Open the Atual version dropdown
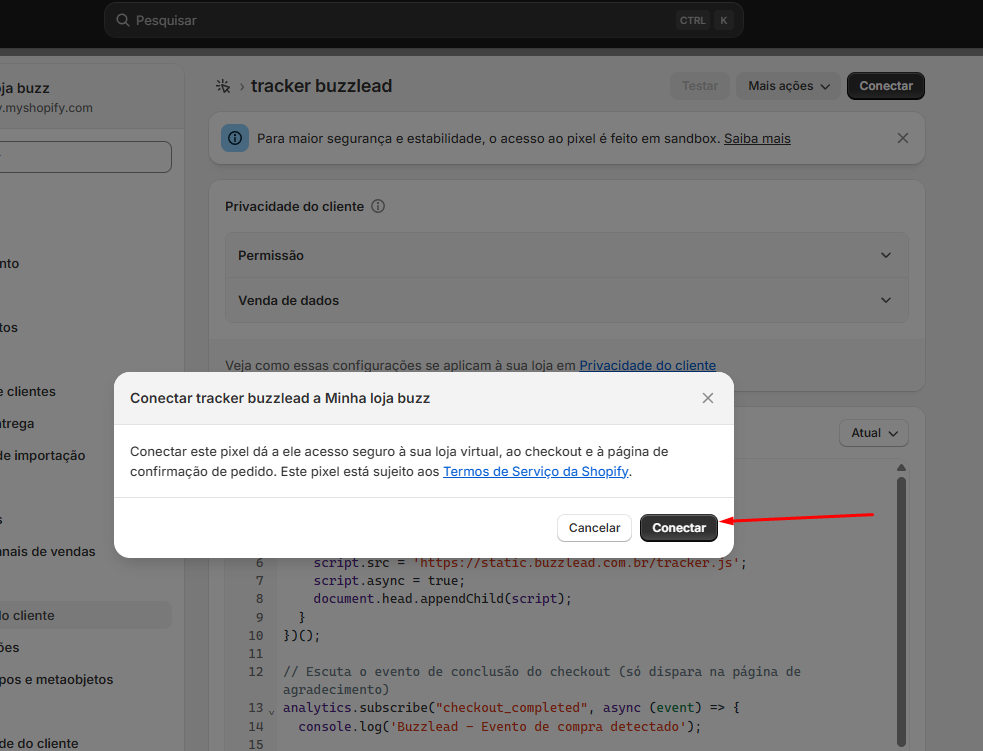The image size is (983, 751). [874, 433]
